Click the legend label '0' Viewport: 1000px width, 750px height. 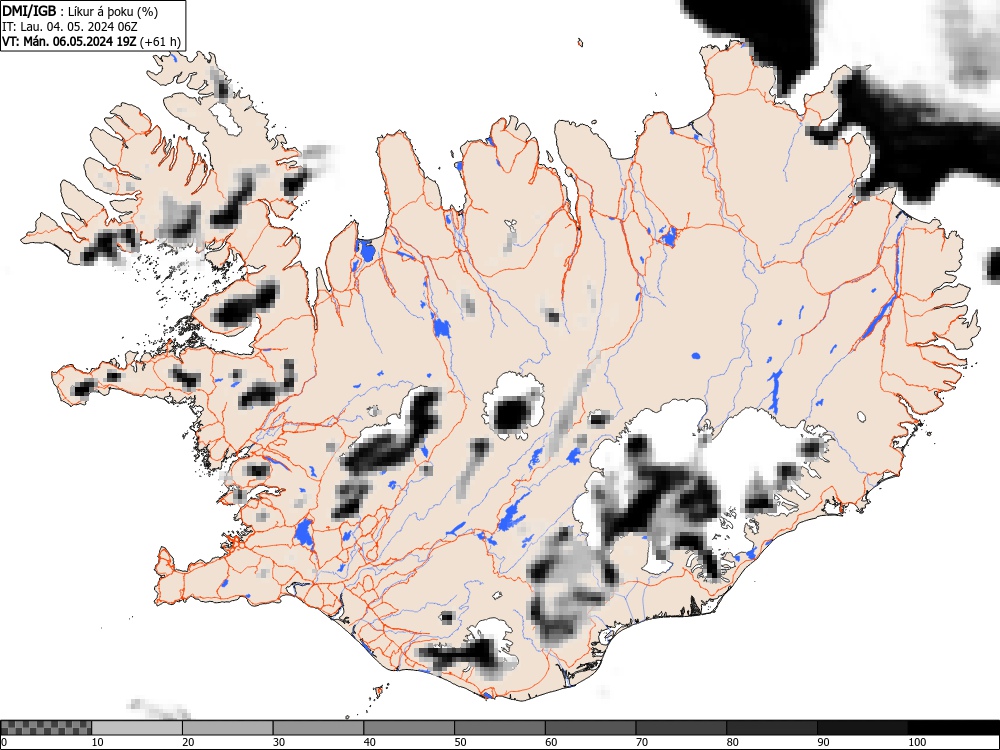coord(4,742)
